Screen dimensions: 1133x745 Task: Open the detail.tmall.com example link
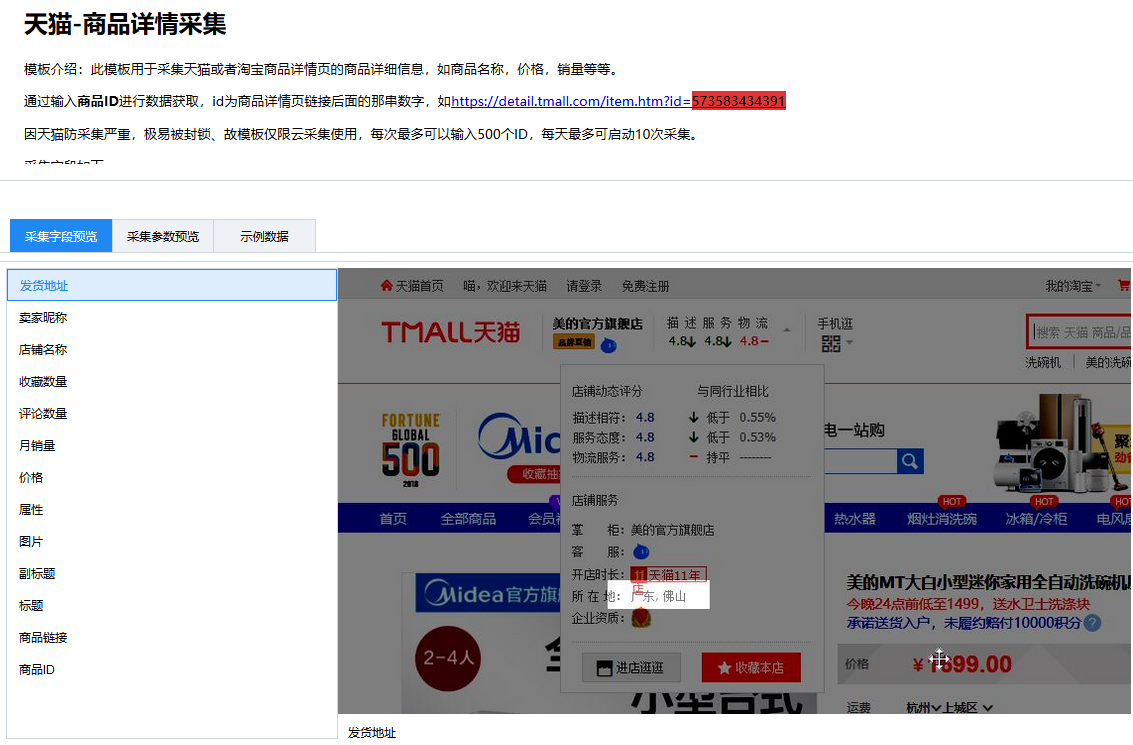618,101
